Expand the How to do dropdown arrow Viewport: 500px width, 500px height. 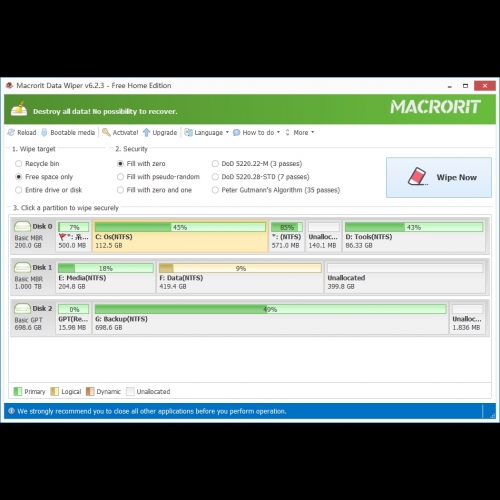click(x=278, y=132)
